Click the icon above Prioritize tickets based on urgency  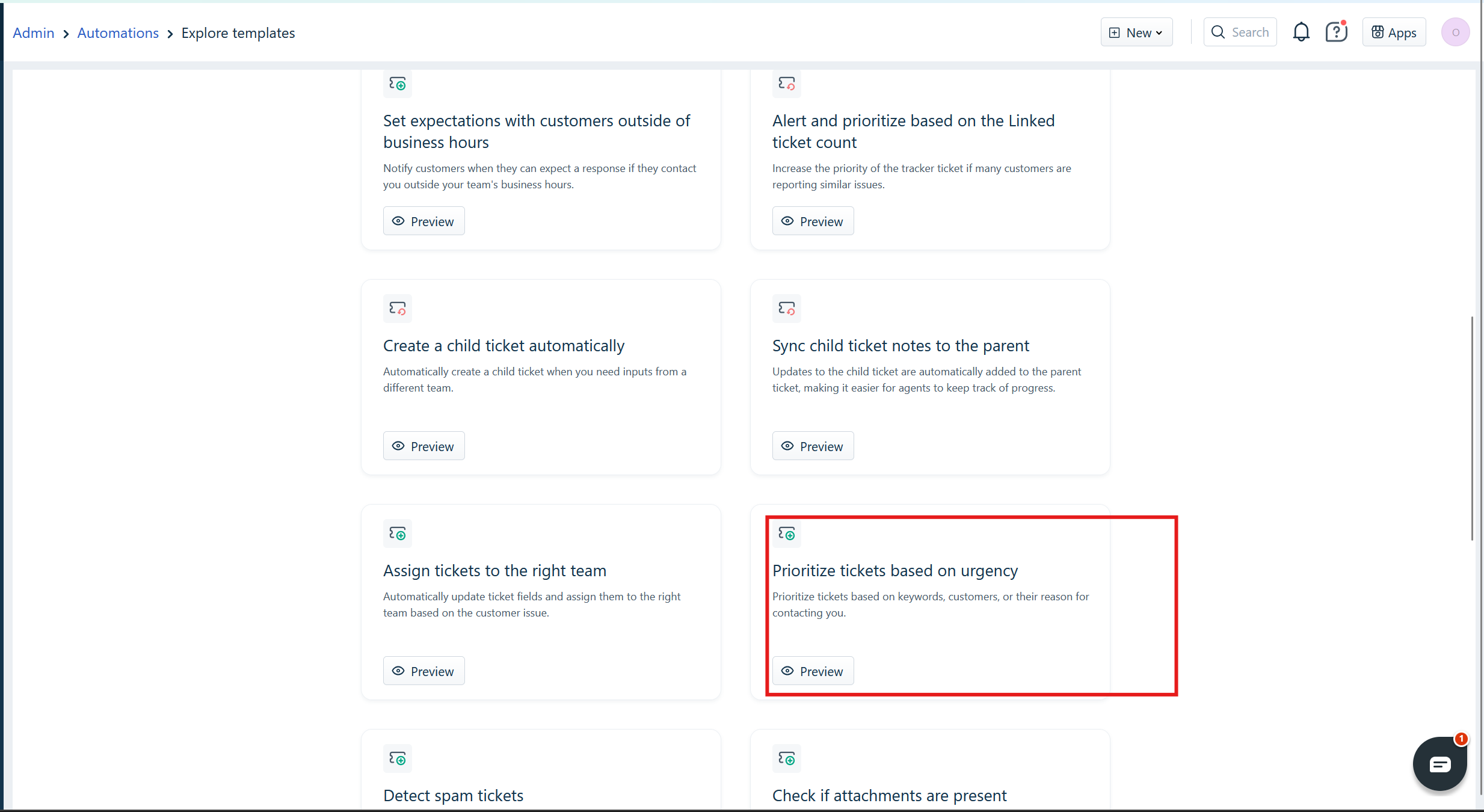tap(787, 534)
